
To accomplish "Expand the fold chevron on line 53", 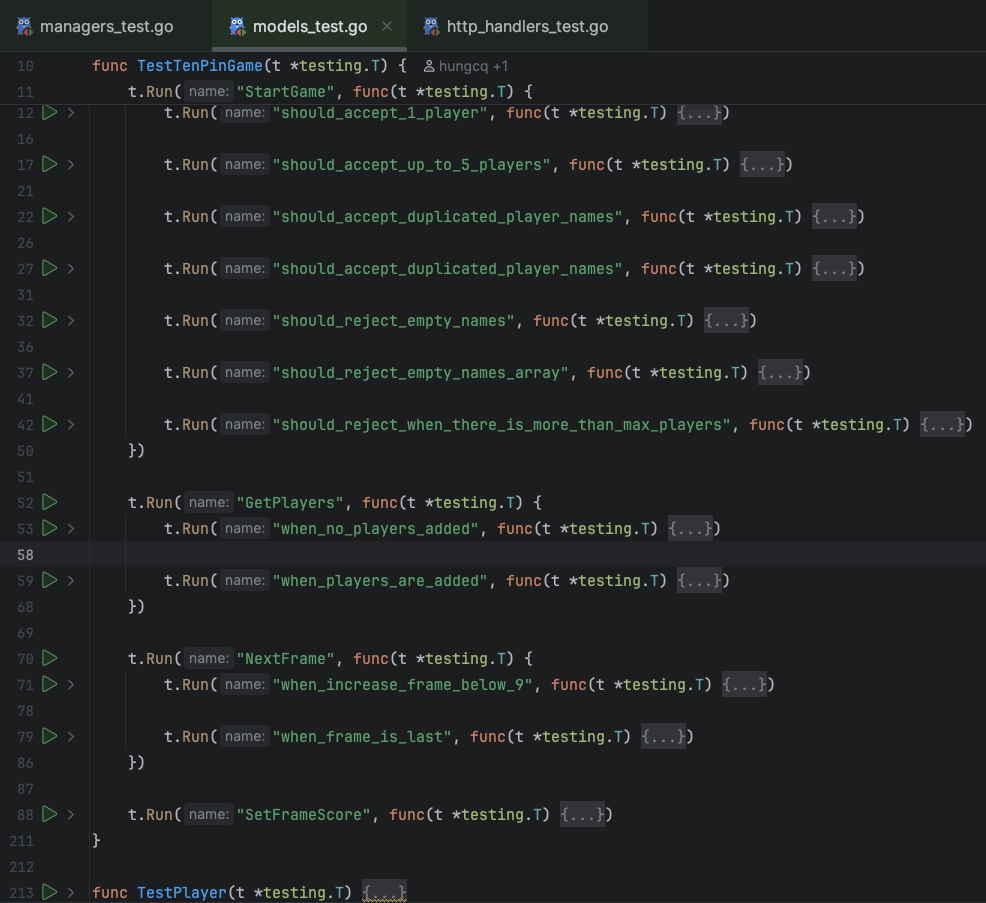I will click(71, 529).
